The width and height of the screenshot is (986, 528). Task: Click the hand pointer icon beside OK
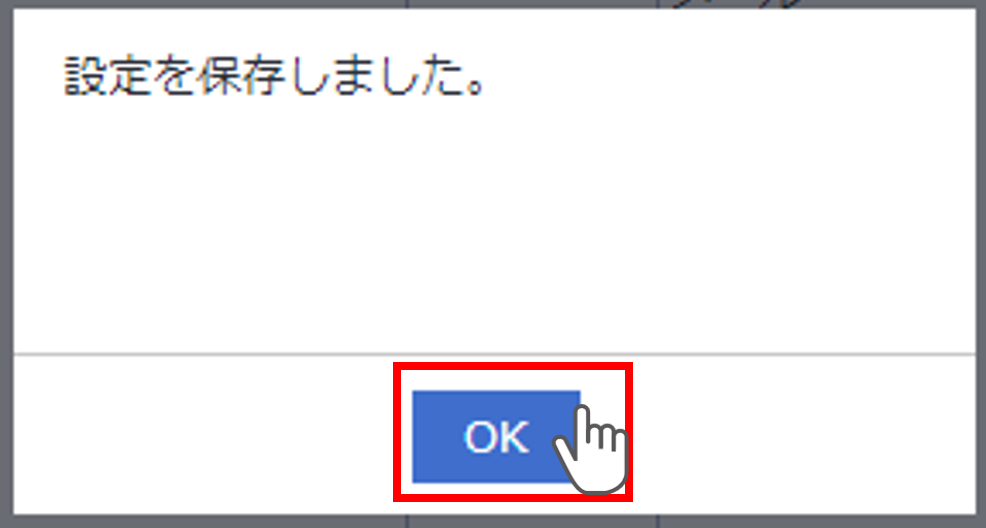pos(591,449)
